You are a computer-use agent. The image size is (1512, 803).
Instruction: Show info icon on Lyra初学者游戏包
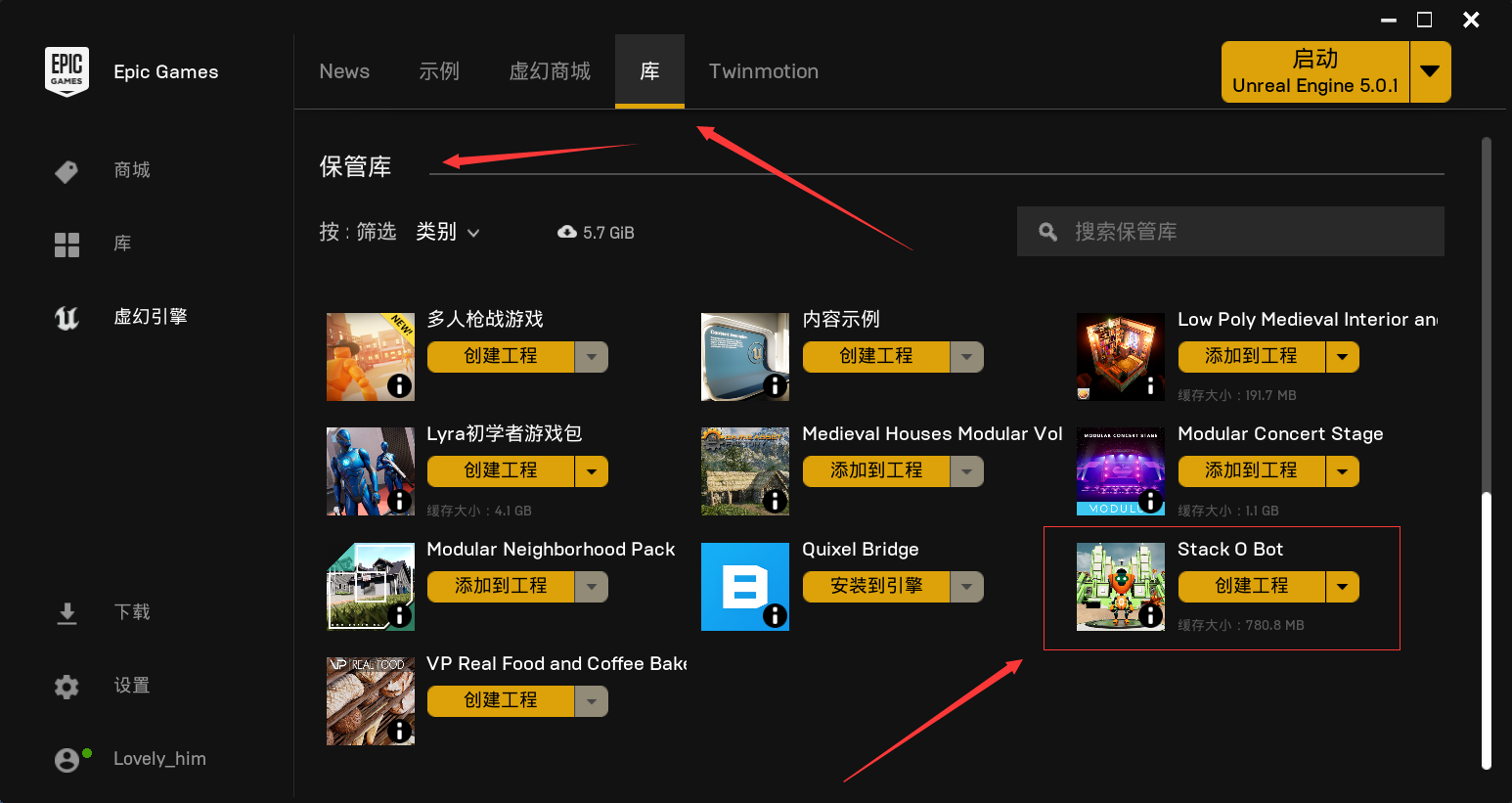pyautogui.click(x=399, y=501)
